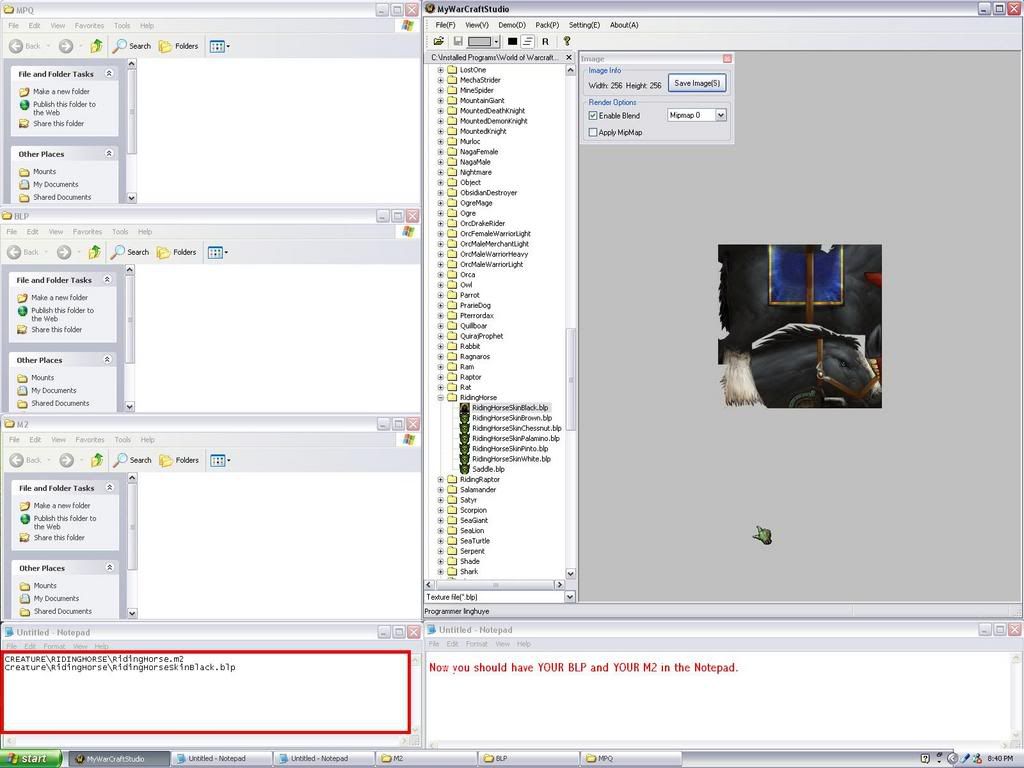The image size is (1024, 768).
Task: Close the file tree path panel
Action: tap(569, 57)
